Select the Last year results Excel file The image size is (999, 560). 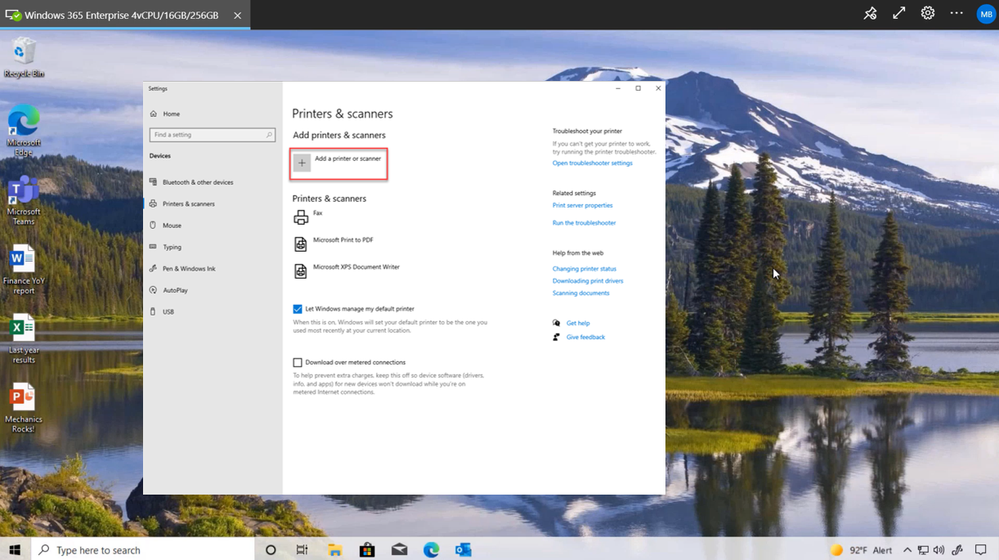(24, 338)
